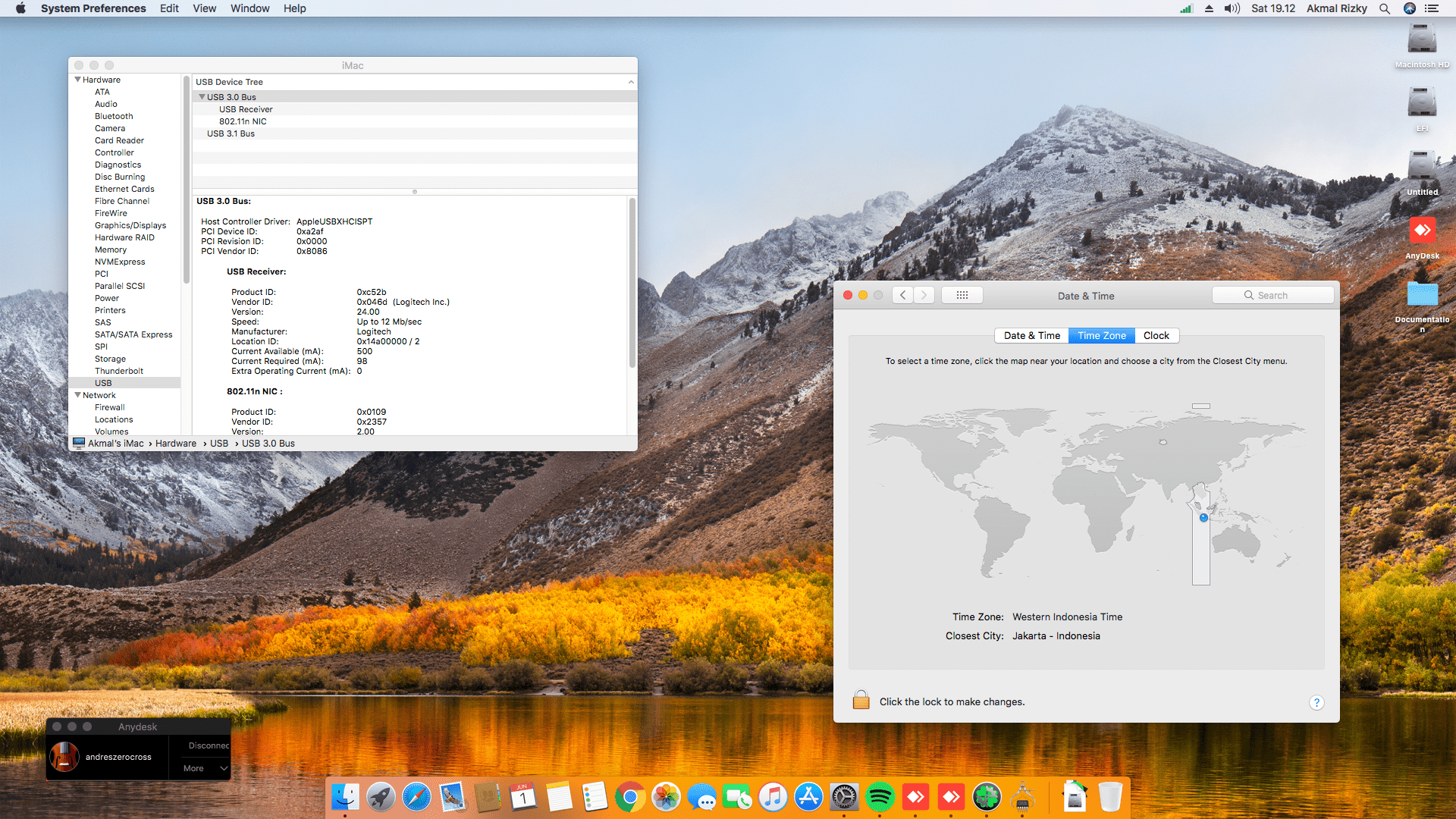
Task: Collapse the Hardware tree section
Action: click(x=77, y=80)
